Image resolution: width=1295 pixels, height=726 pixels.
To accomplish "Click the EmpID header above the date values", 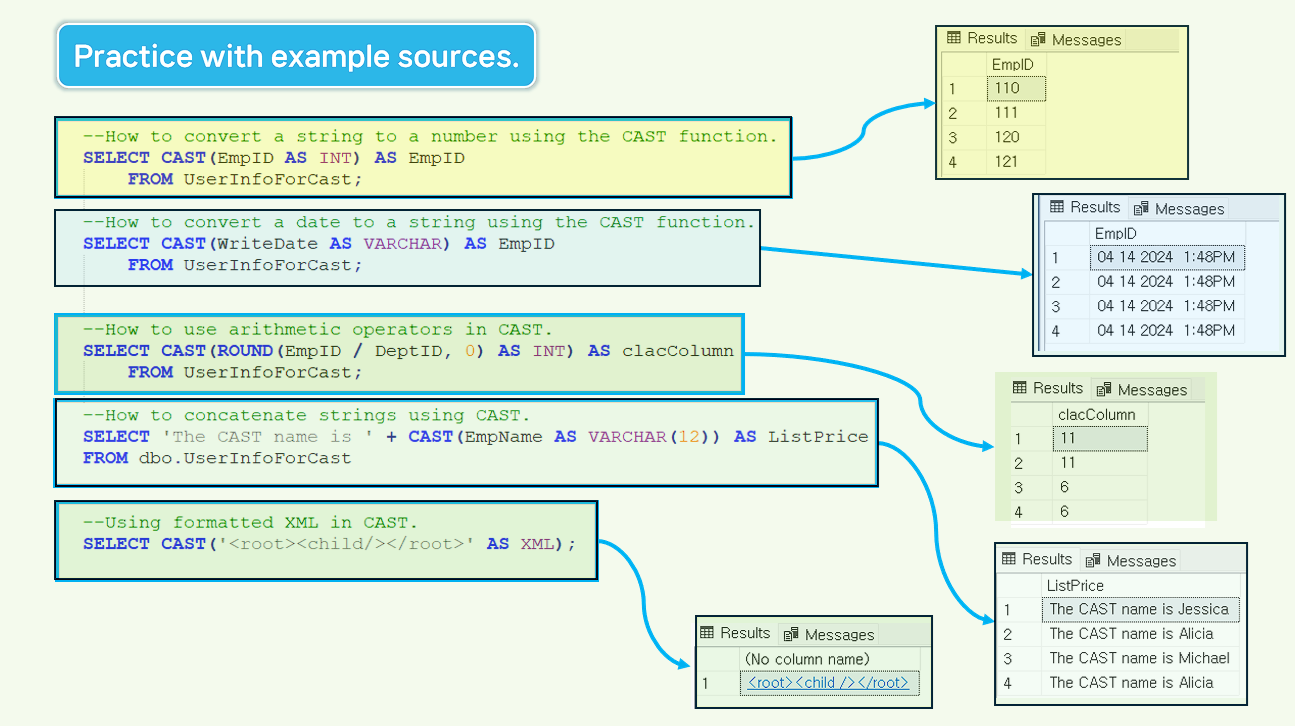I will [1167, 233].
